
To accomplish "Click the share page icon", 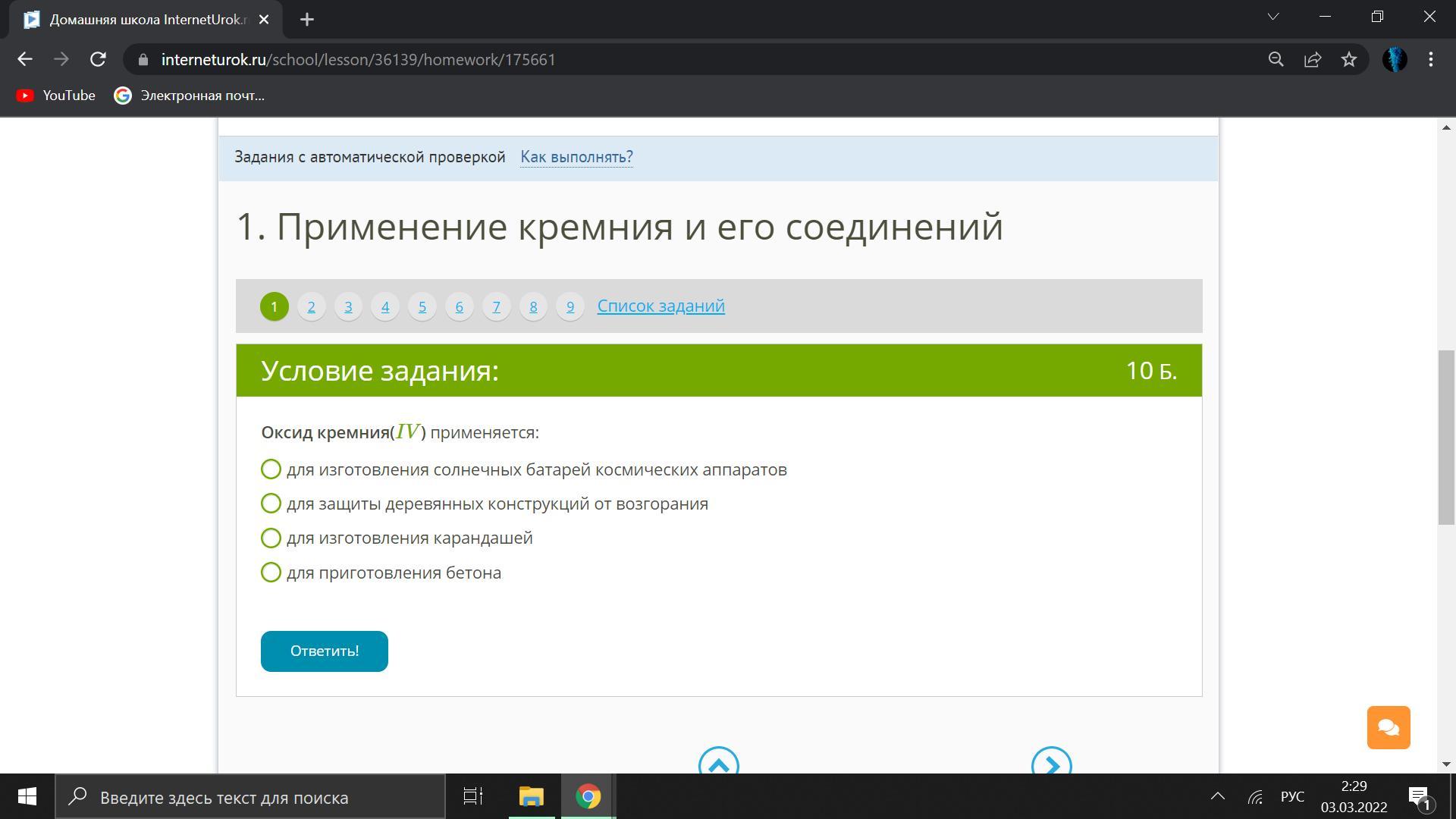I will [x=1312, y=59].
